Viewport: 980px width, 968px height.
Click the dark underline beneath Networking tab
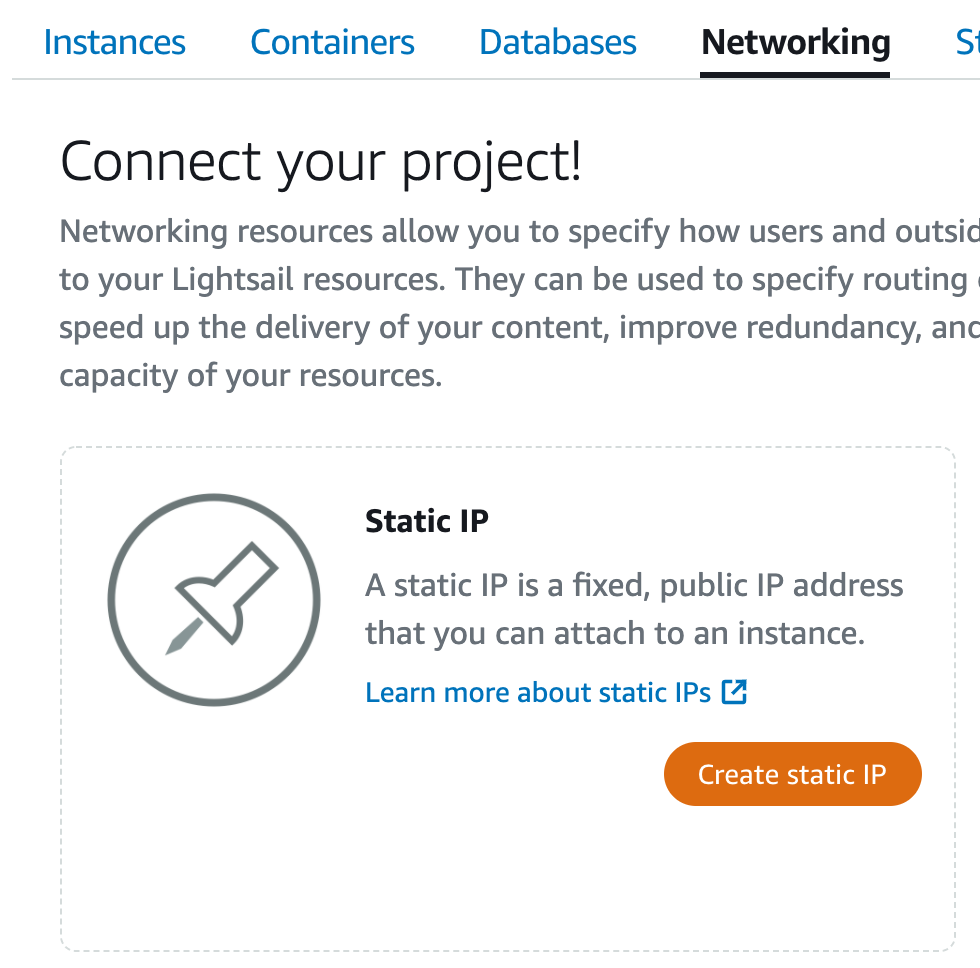pos(795,75)
